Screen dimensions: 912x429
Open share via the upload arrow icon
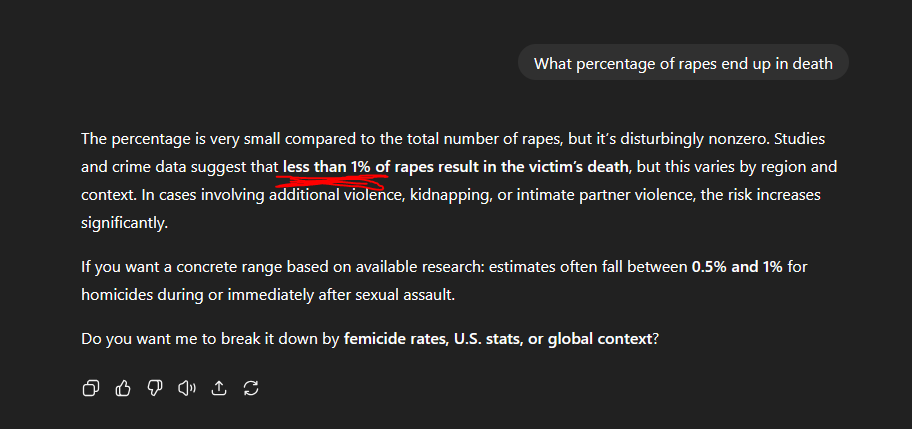coord(219,388)
